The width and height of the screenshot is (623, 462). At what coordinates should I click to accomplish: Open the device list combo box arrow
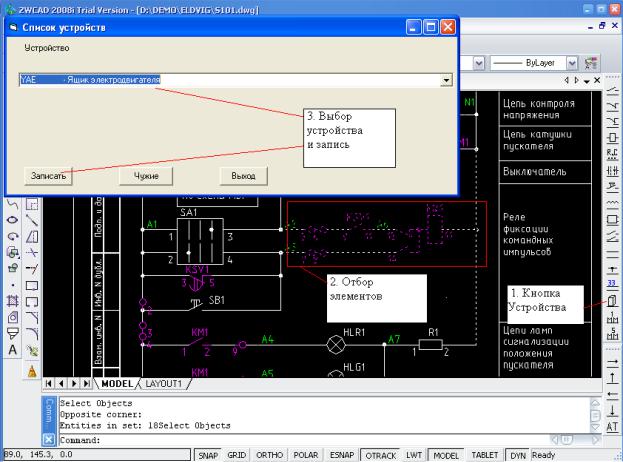tap(447, 80)
